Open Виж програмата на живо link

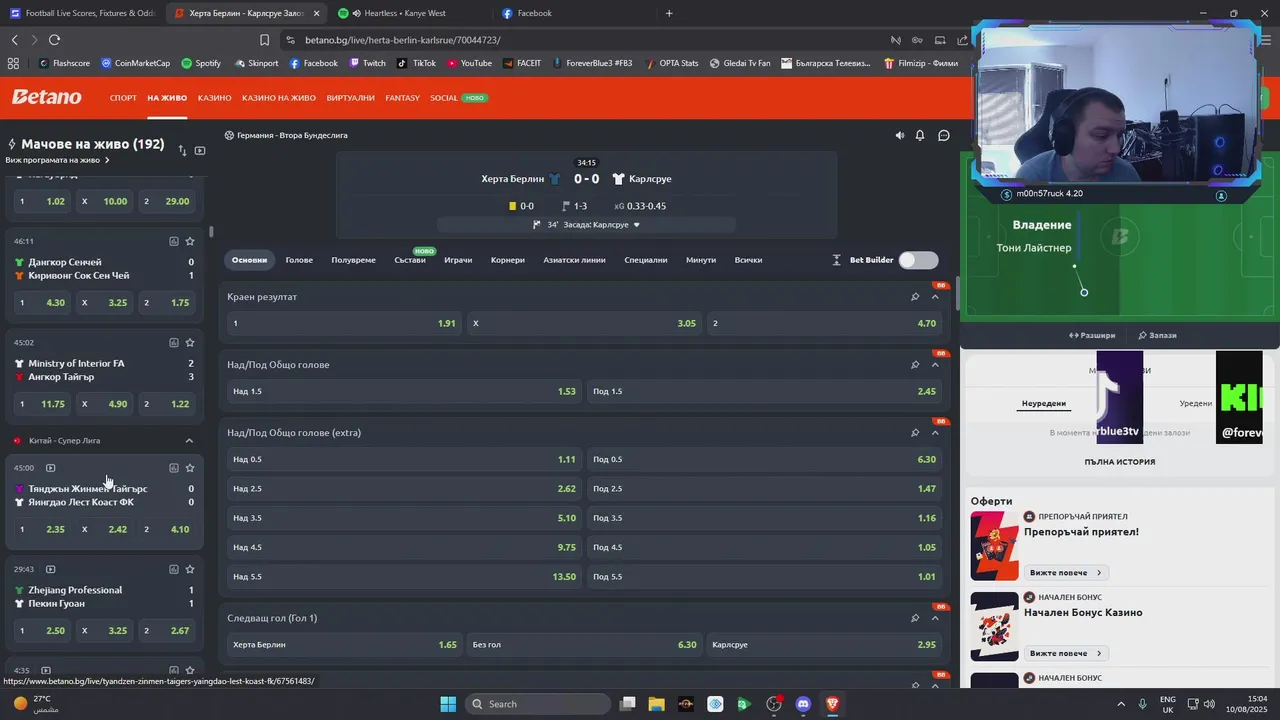[x=57, y=160]
